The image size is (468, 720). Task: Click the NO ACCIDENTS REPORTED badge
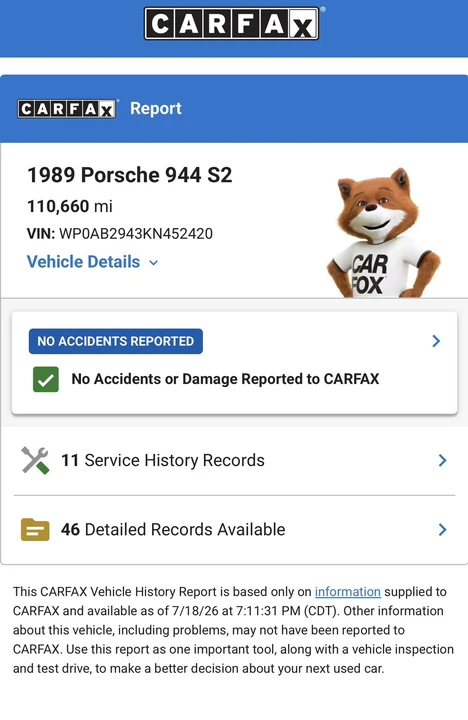(116, 341)
